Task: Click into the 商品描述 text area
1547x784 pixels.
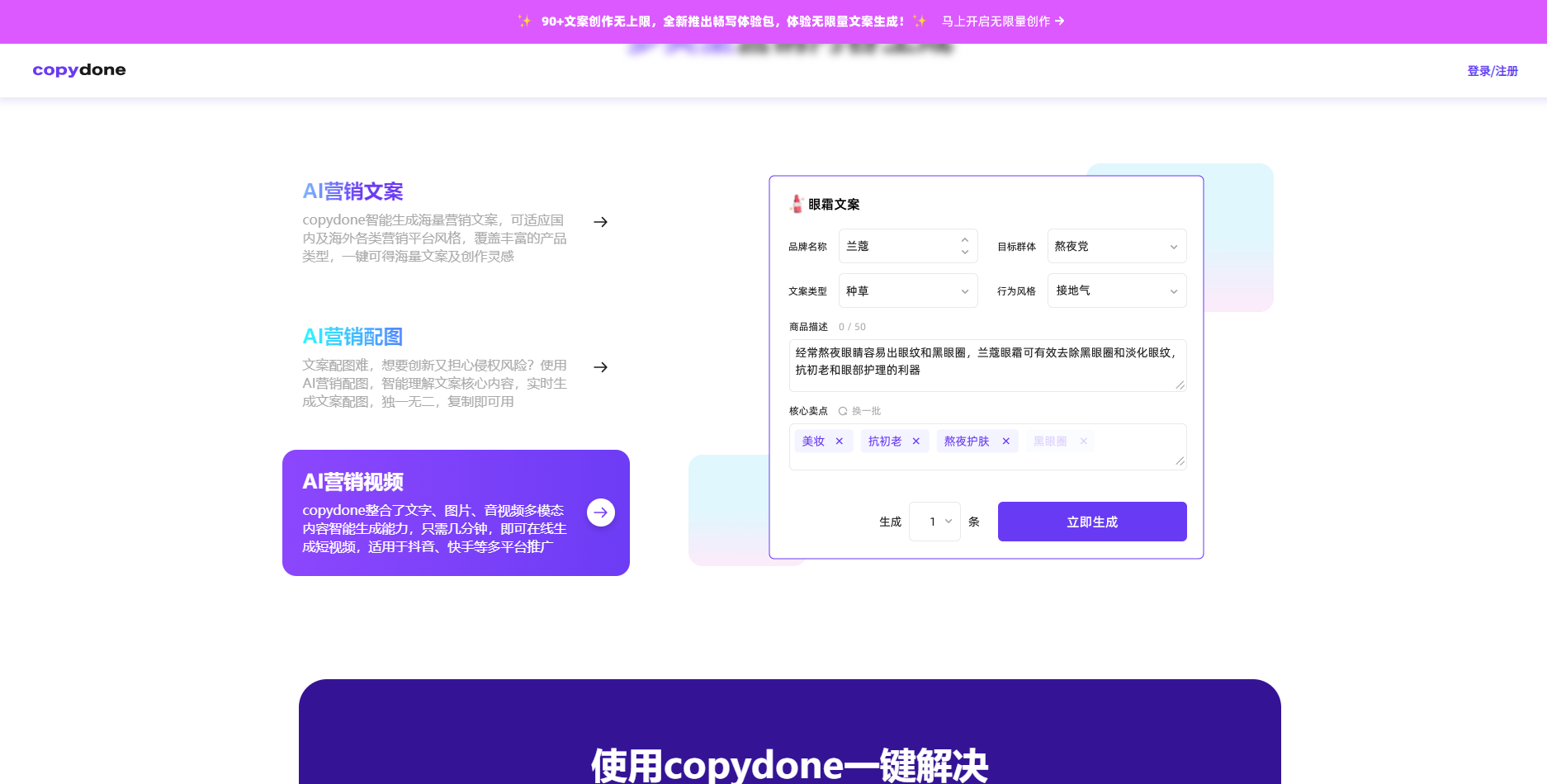Action: click(986, 365)
